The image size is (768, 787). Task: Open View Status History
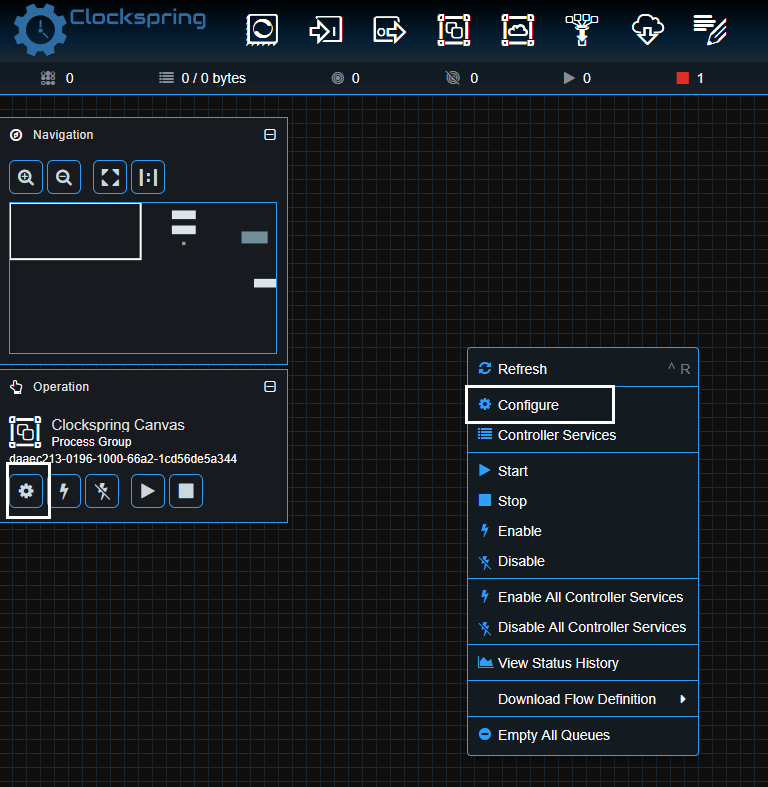(583, 663)
